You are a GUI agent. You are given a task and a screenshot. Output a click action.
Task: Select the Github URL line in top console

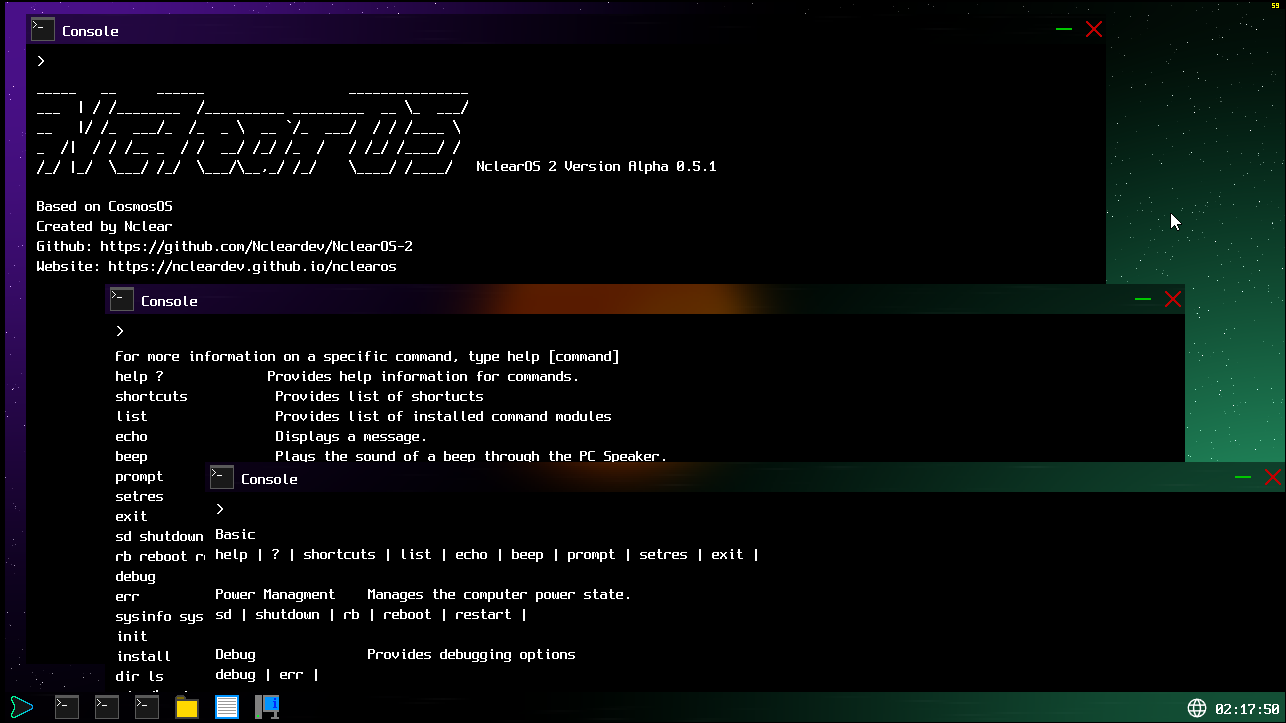(x=224, y=246)
